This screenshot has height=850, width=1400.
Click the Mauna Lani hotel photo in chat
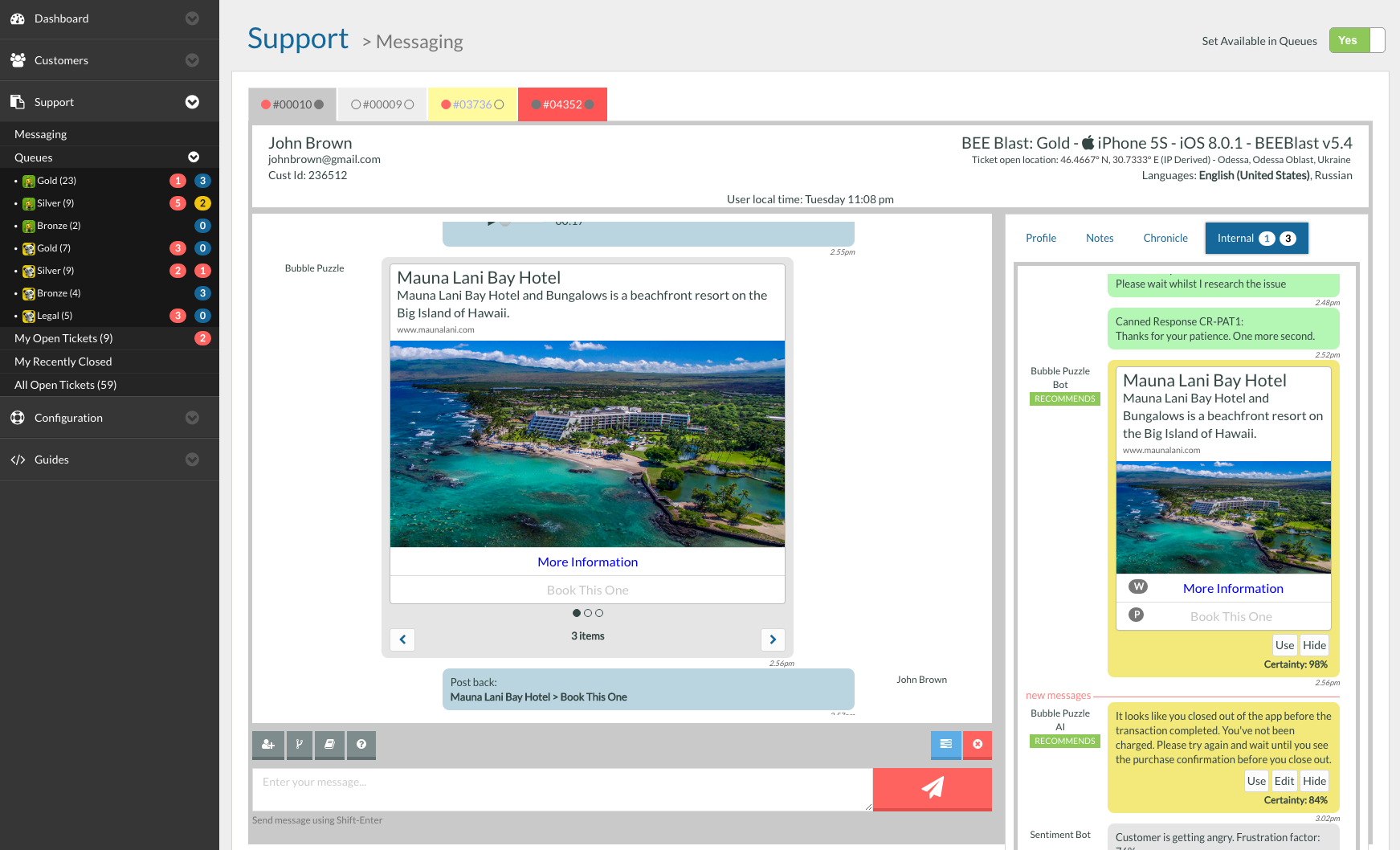coord(587,444)
